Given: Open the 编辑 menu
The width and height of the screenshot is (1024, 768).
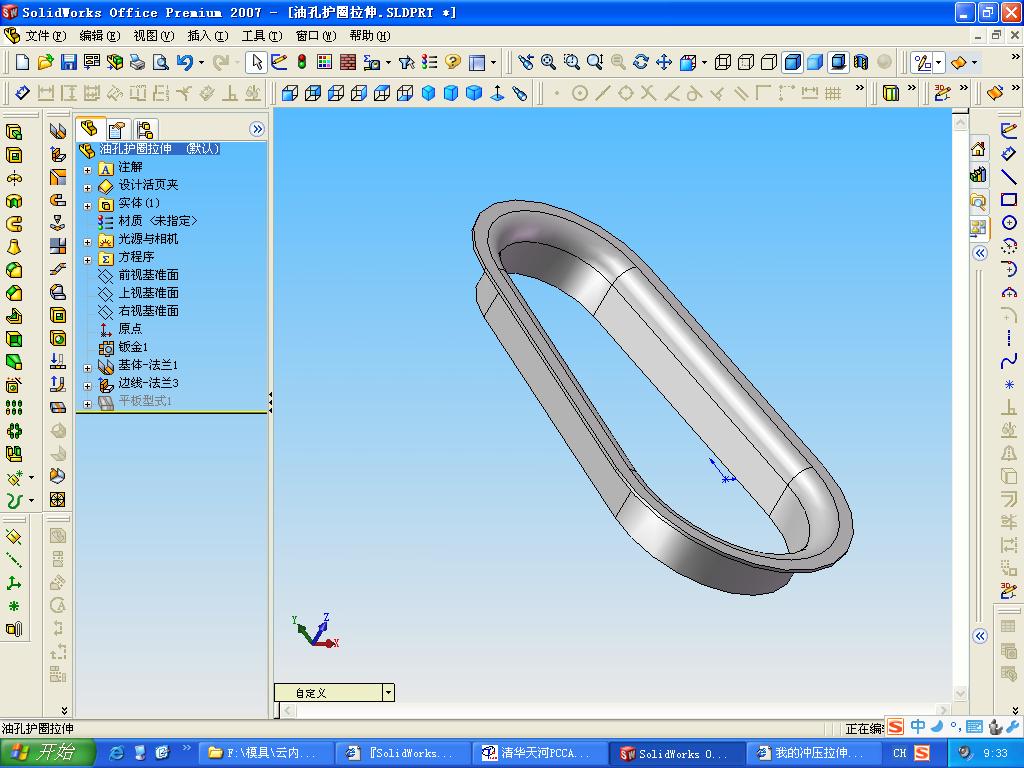Looking at the screenshot, I should [99, 36].
